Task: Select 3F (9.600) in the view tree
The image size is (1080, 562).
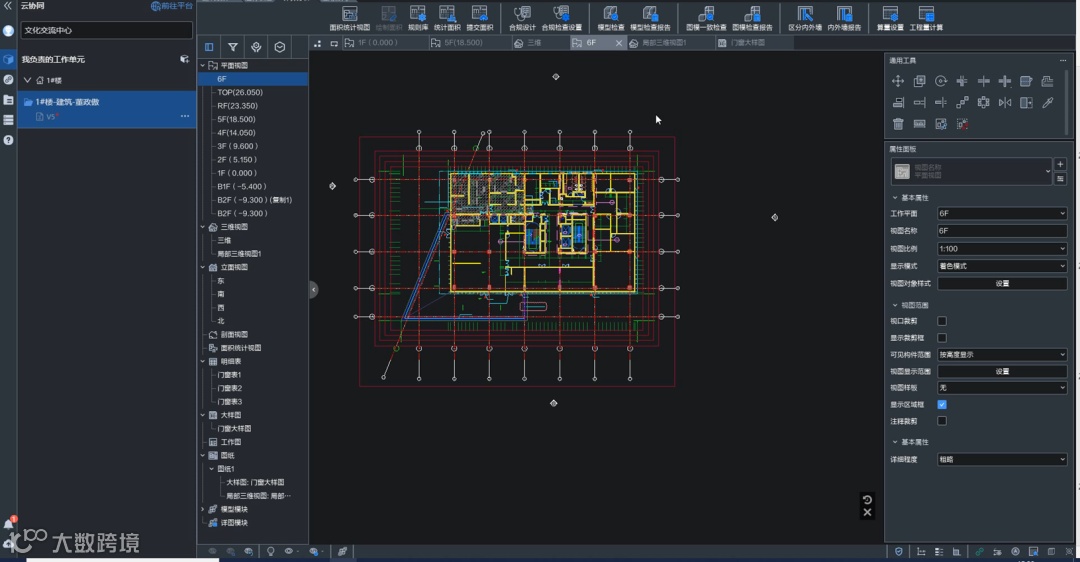Action: coord(236,146)
